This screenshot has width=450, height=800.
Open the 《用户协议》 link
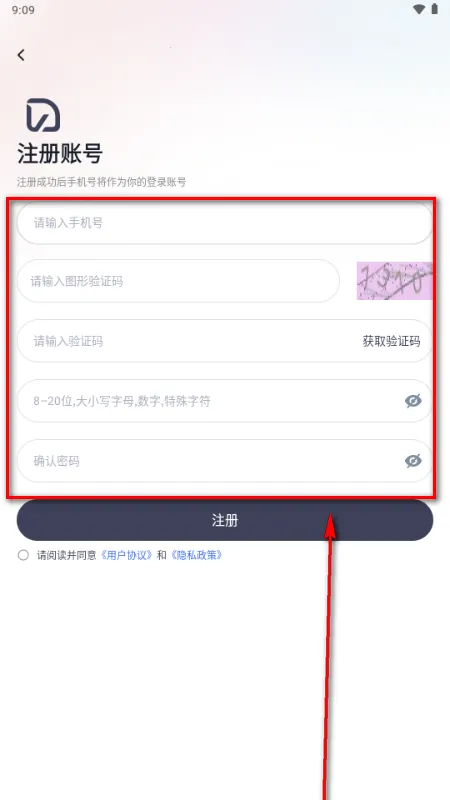click(x=127, y=555)
